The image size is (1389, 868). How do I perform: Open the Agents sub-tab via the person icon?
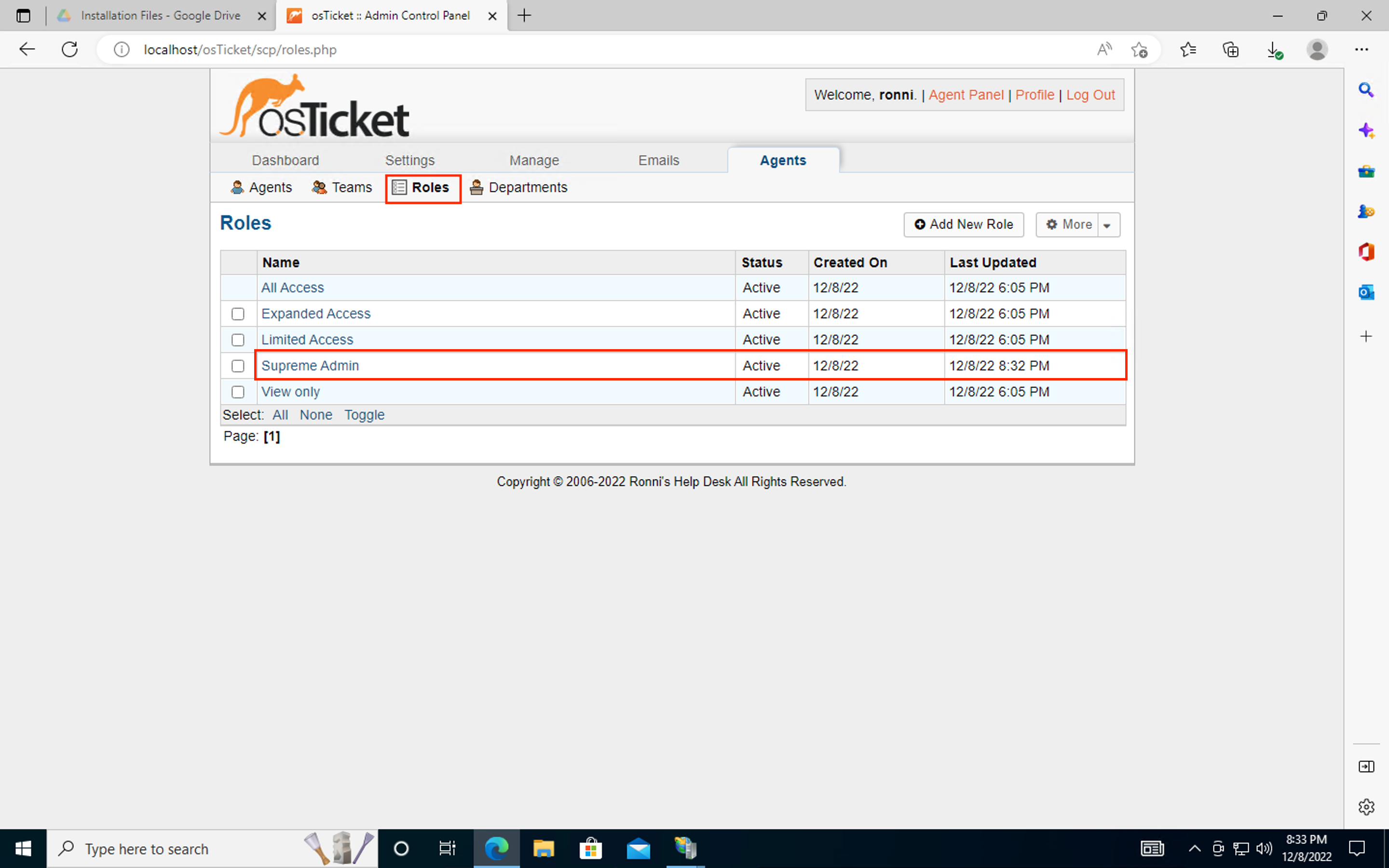237,187
